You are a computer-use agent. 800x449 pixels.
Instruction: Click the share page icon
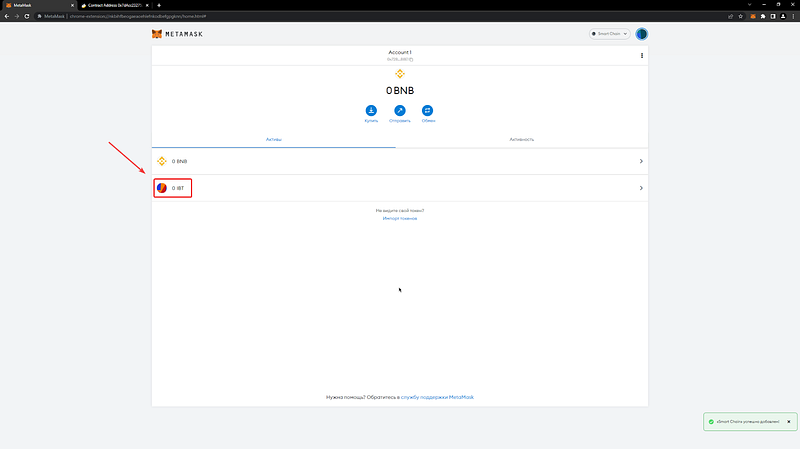coord(731,16)
